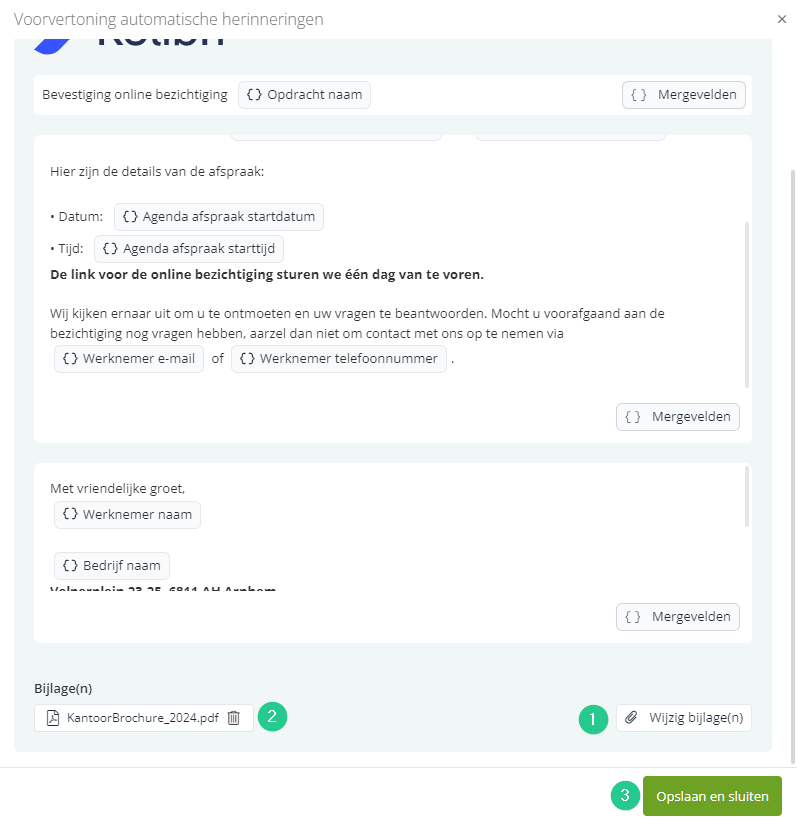
Task: Select the Agenda afspraak startdatum merge field
Action: pos(219,217)
